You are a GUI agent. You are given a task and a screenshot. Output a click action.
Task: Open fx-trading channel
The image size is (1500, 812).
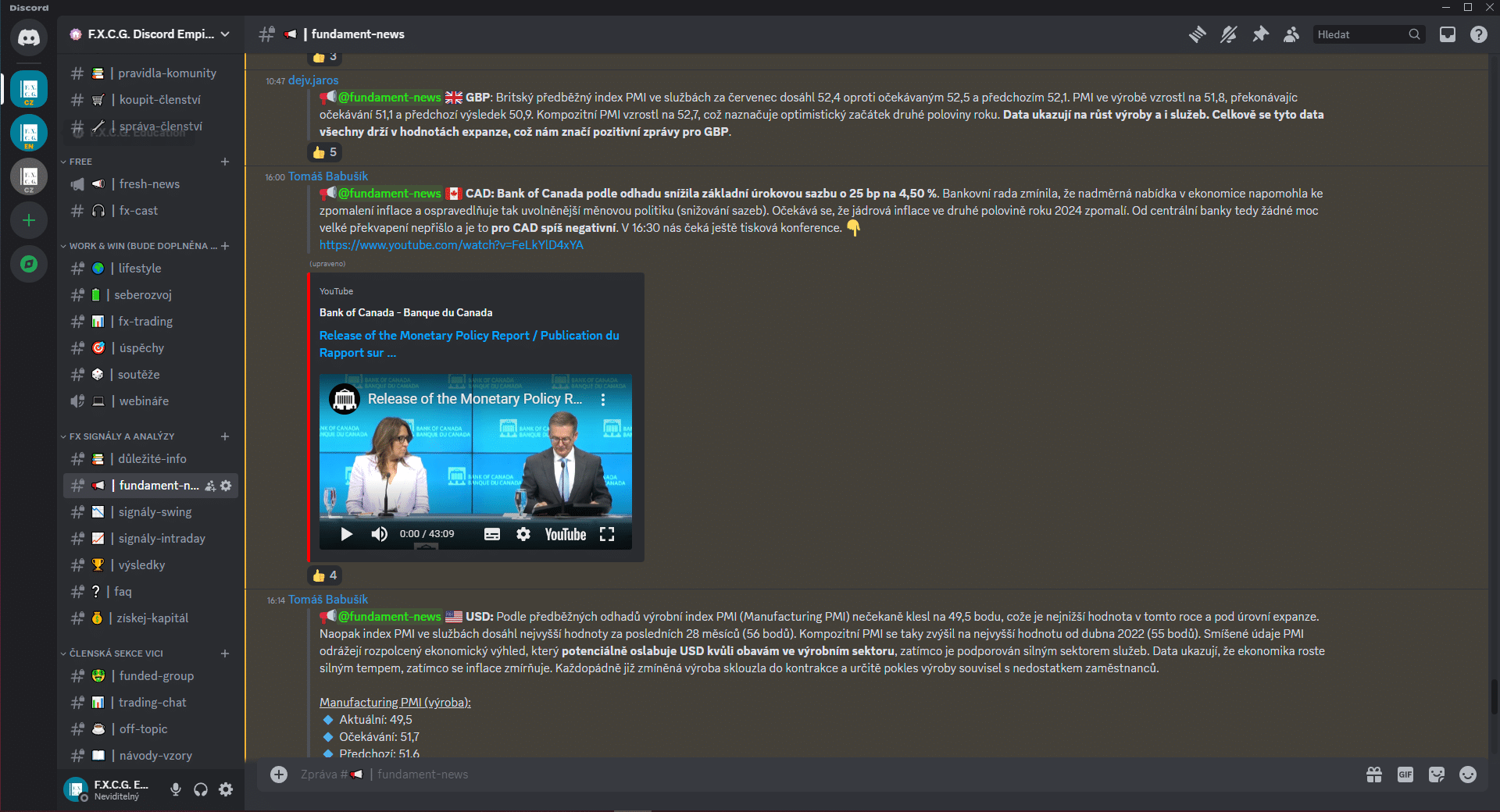[x=151, y=322]
